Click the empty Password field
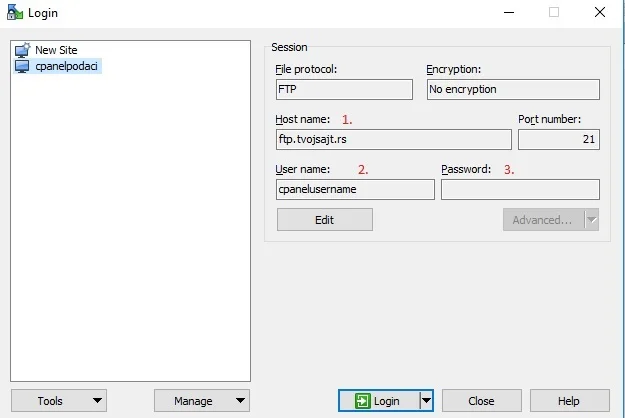Screen dimensions: 625x418 [520, 189]
